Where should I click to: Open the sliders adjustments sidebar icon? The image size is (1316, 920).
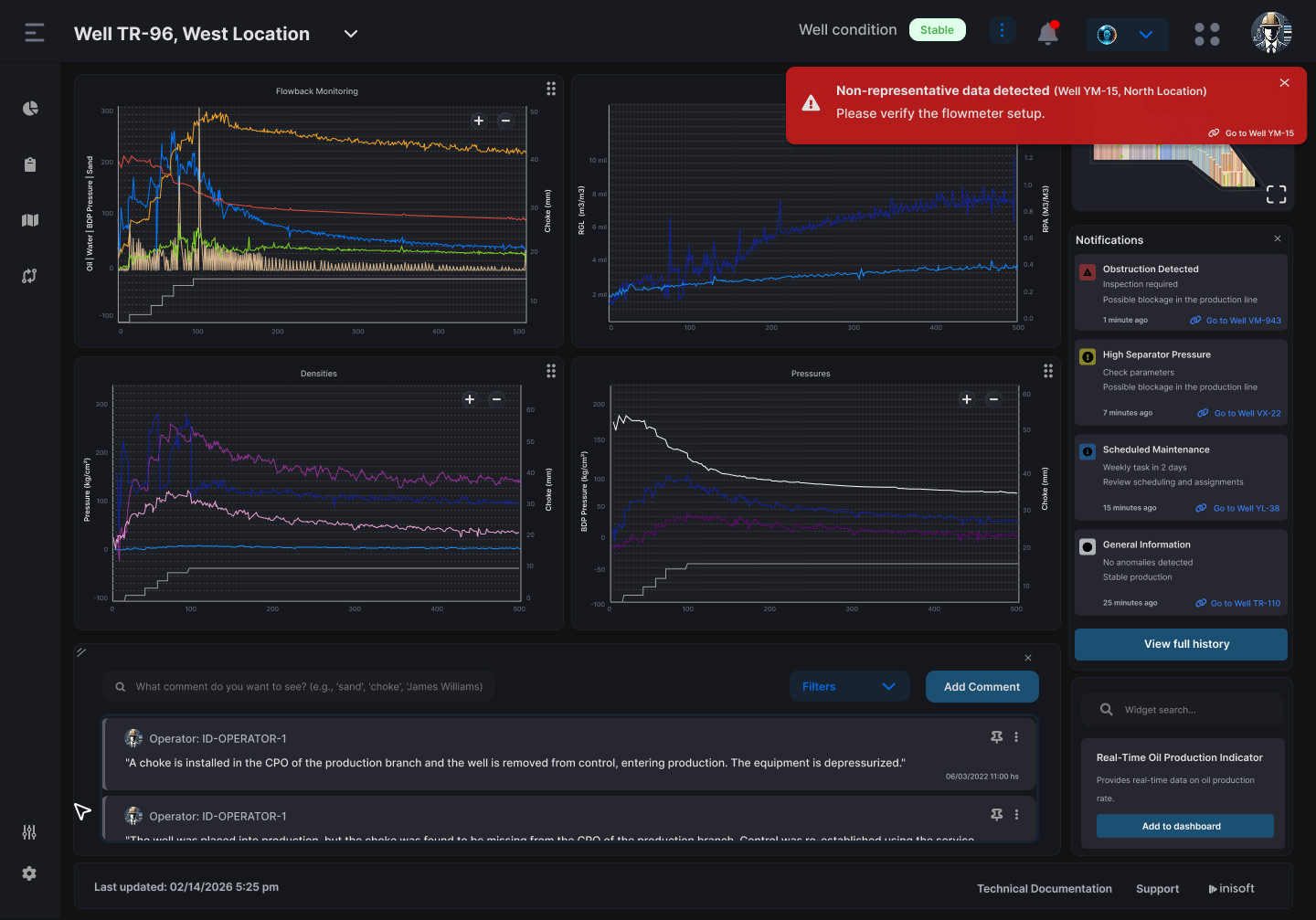coord(29,832)
